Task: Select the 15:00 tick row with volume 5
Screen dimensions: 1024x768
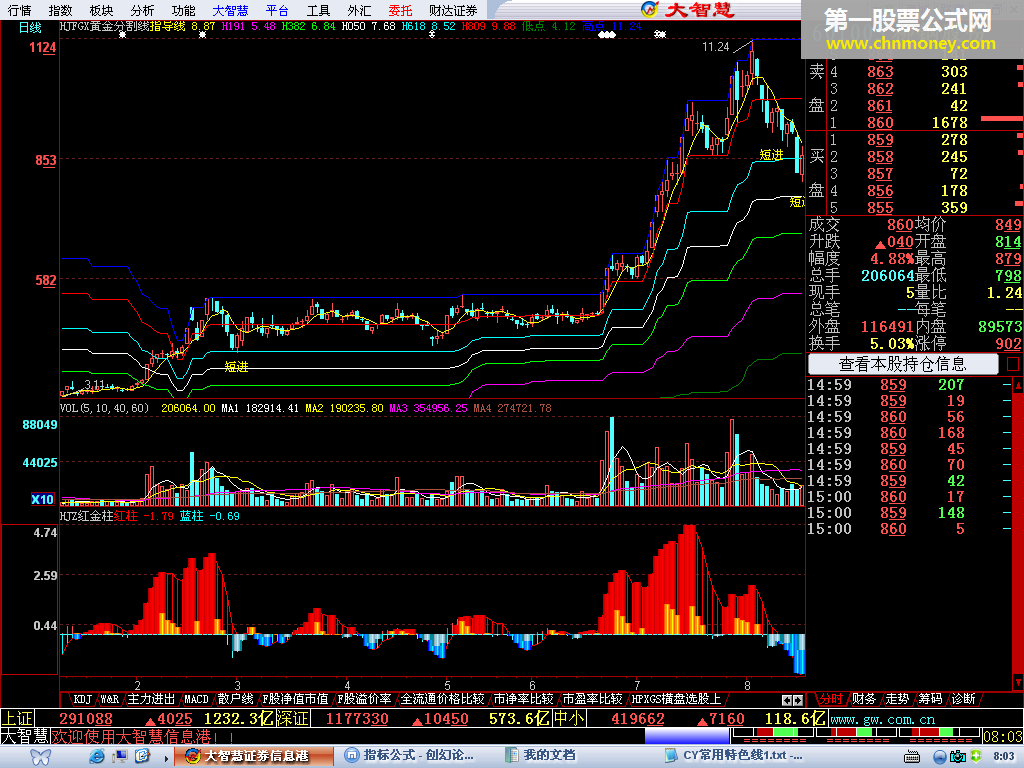Action: [x=909, y=529]
